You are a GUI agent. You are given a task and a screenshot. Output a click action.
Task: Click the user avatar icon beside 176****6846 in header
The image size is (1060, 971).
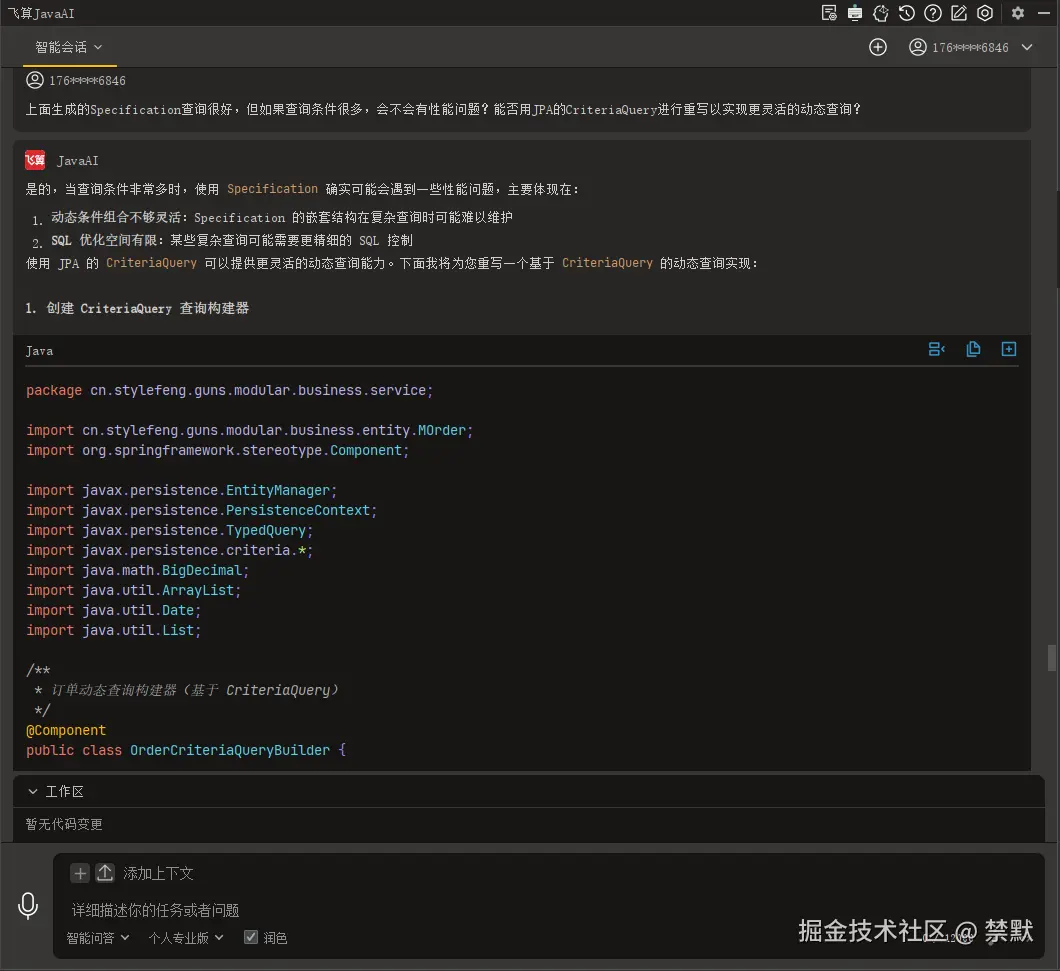click(917, 47)
